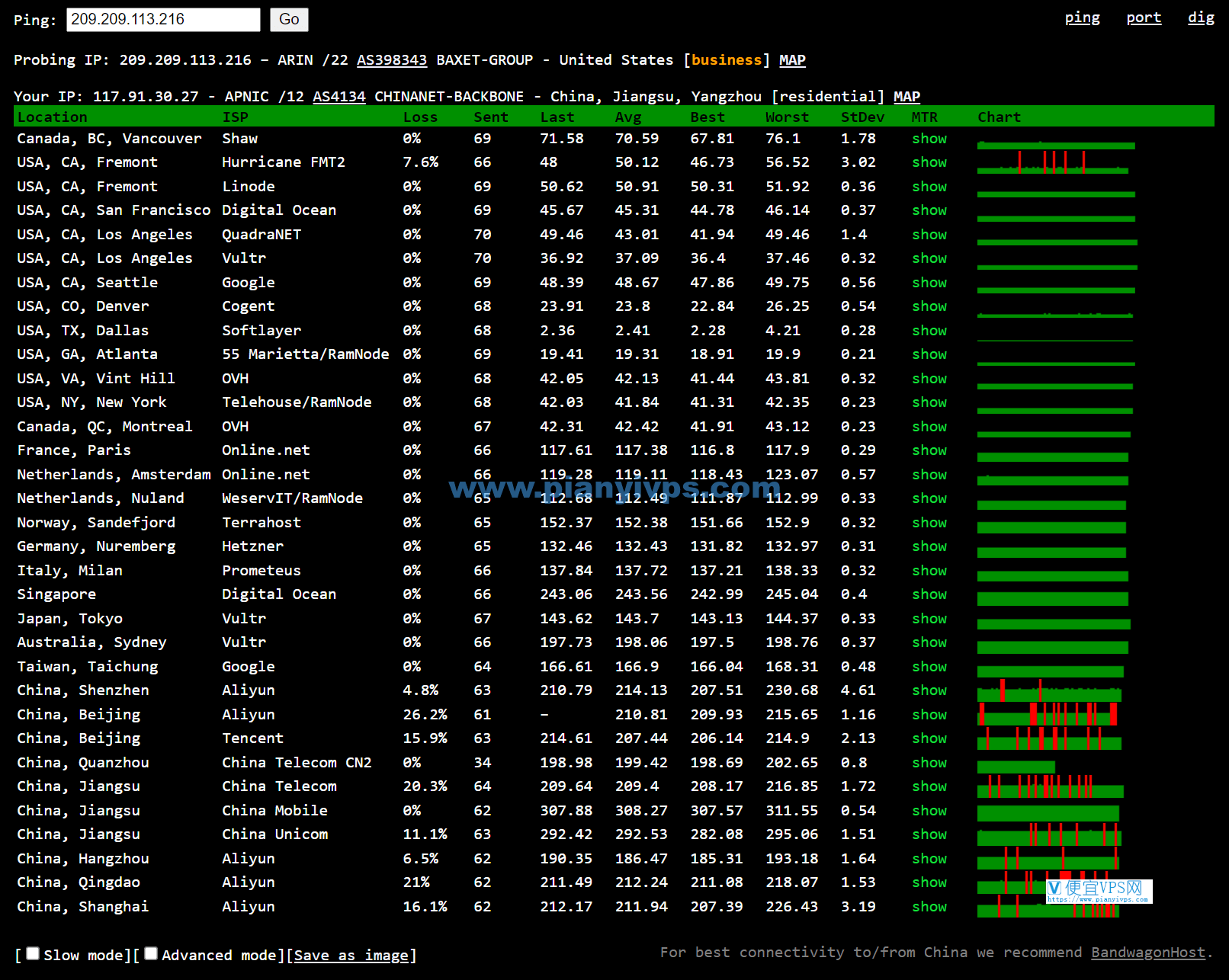Show MTR for Sydney Vultr

[929, 642]
